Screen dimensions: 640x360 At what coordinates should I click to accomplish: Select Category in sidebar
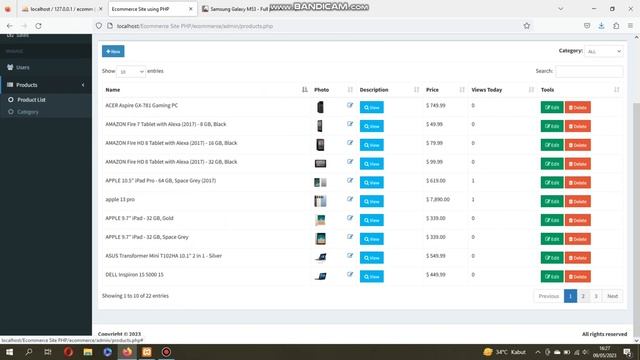point(27,112)
